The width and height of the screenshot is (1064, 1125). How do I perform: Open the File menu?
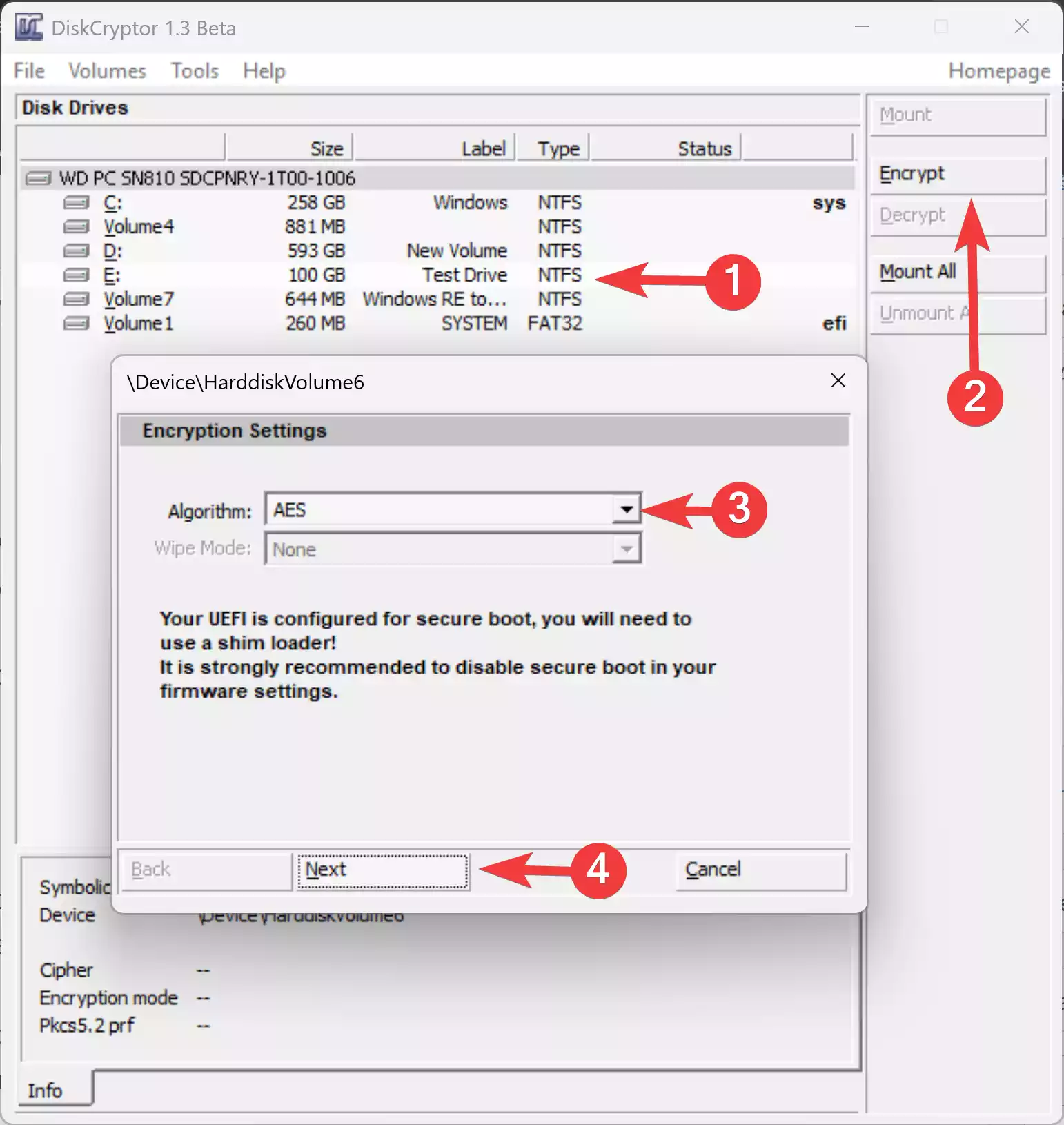click(x=29, y=70)
